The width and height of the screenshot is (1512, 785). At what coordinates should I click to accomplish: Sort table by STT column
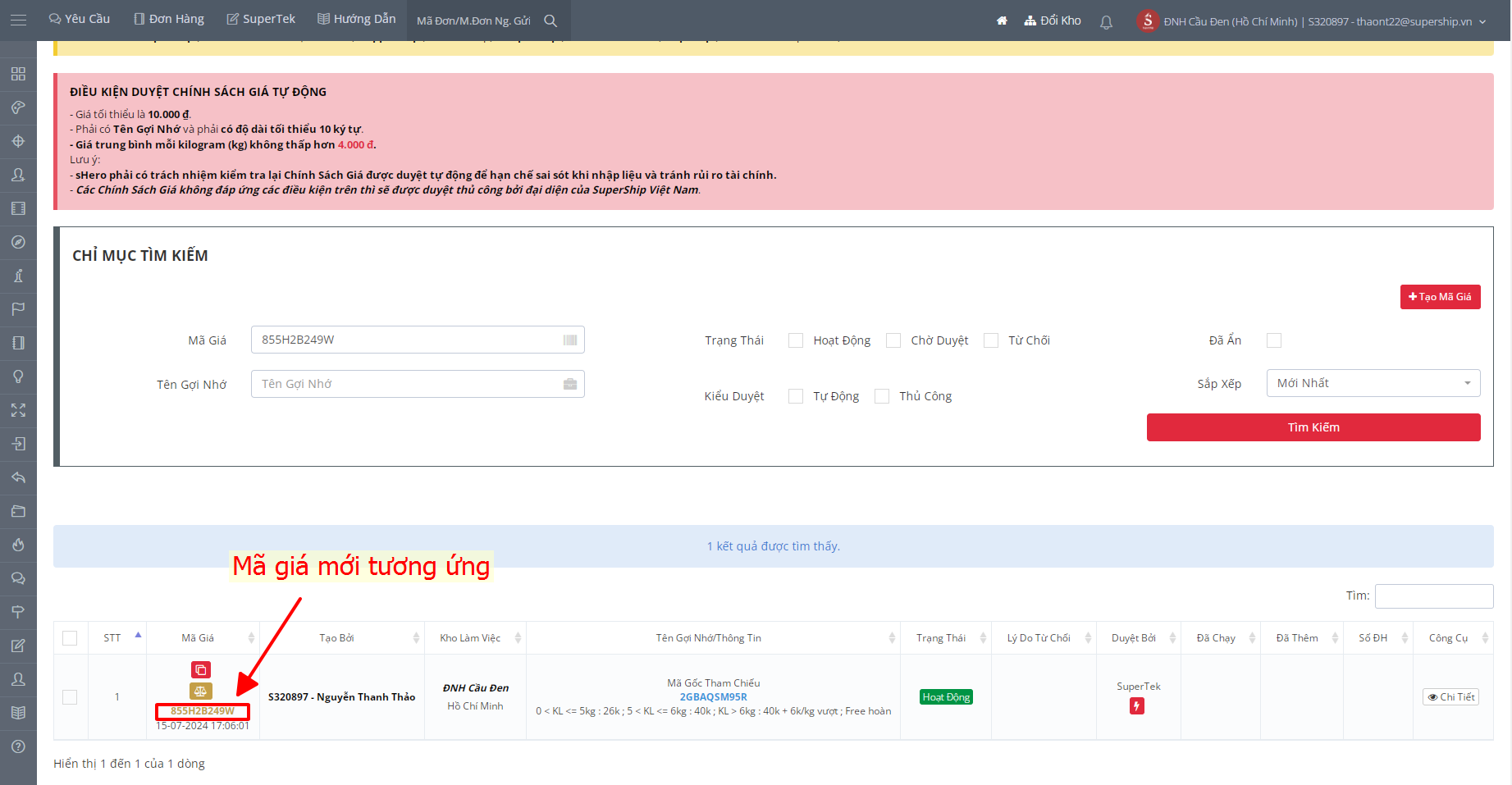coord(119,638)
